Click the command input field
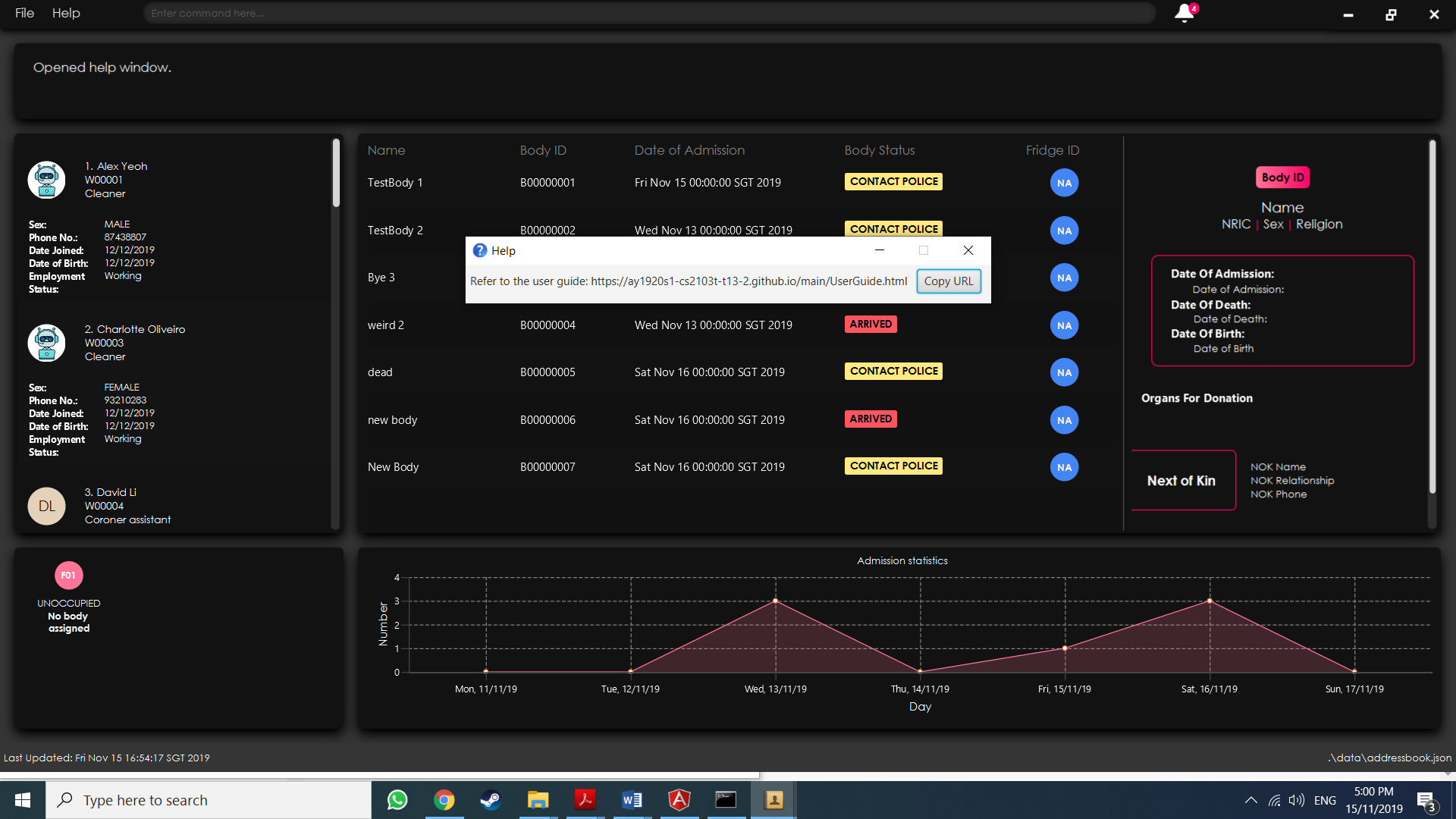The height and width of the screenshot is (819, 1456). click(648, 13)
